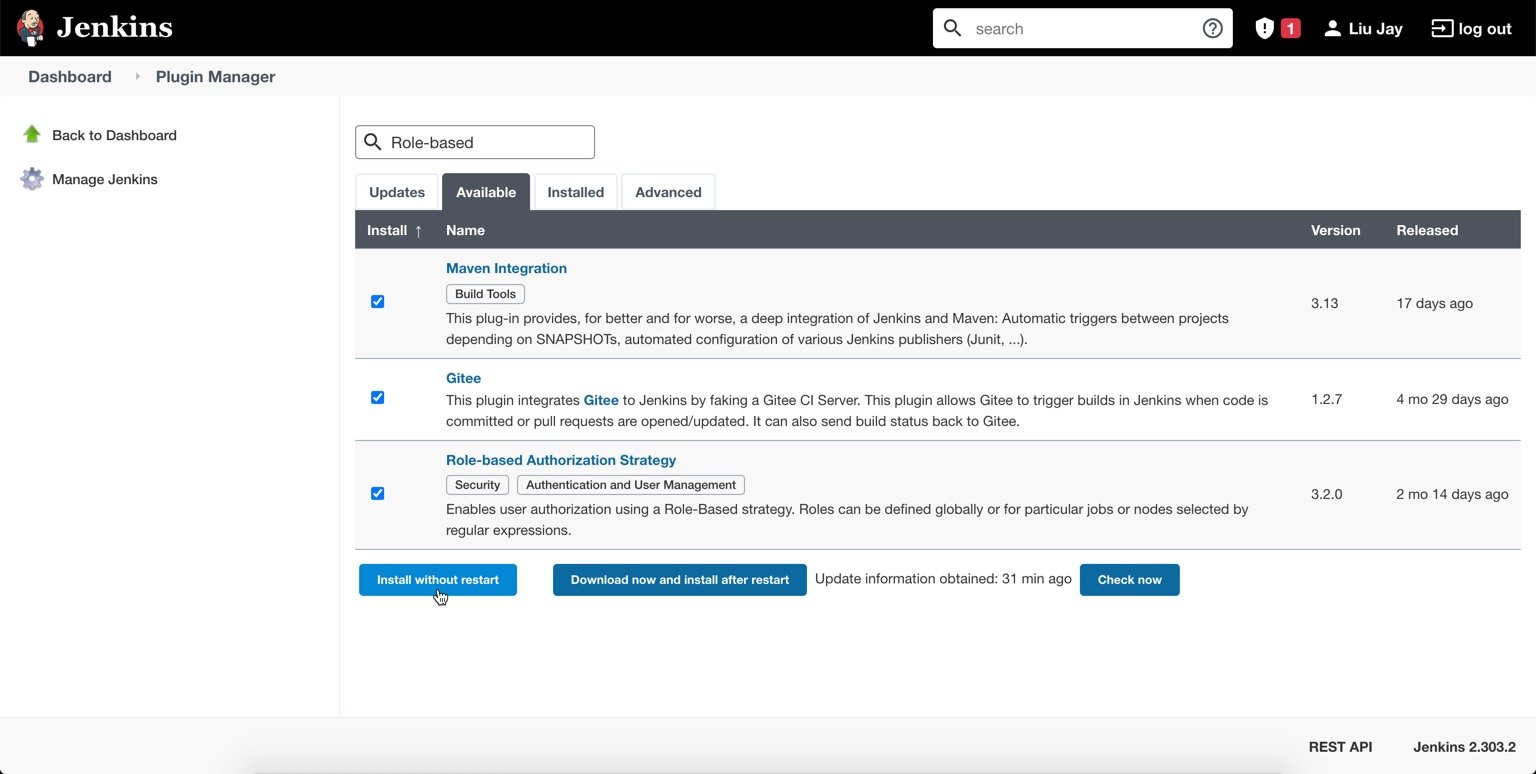This screenshot has height=774, width=1536.
Task: Open Manage Jenkins via the gear icon
Action: point(32,178)
